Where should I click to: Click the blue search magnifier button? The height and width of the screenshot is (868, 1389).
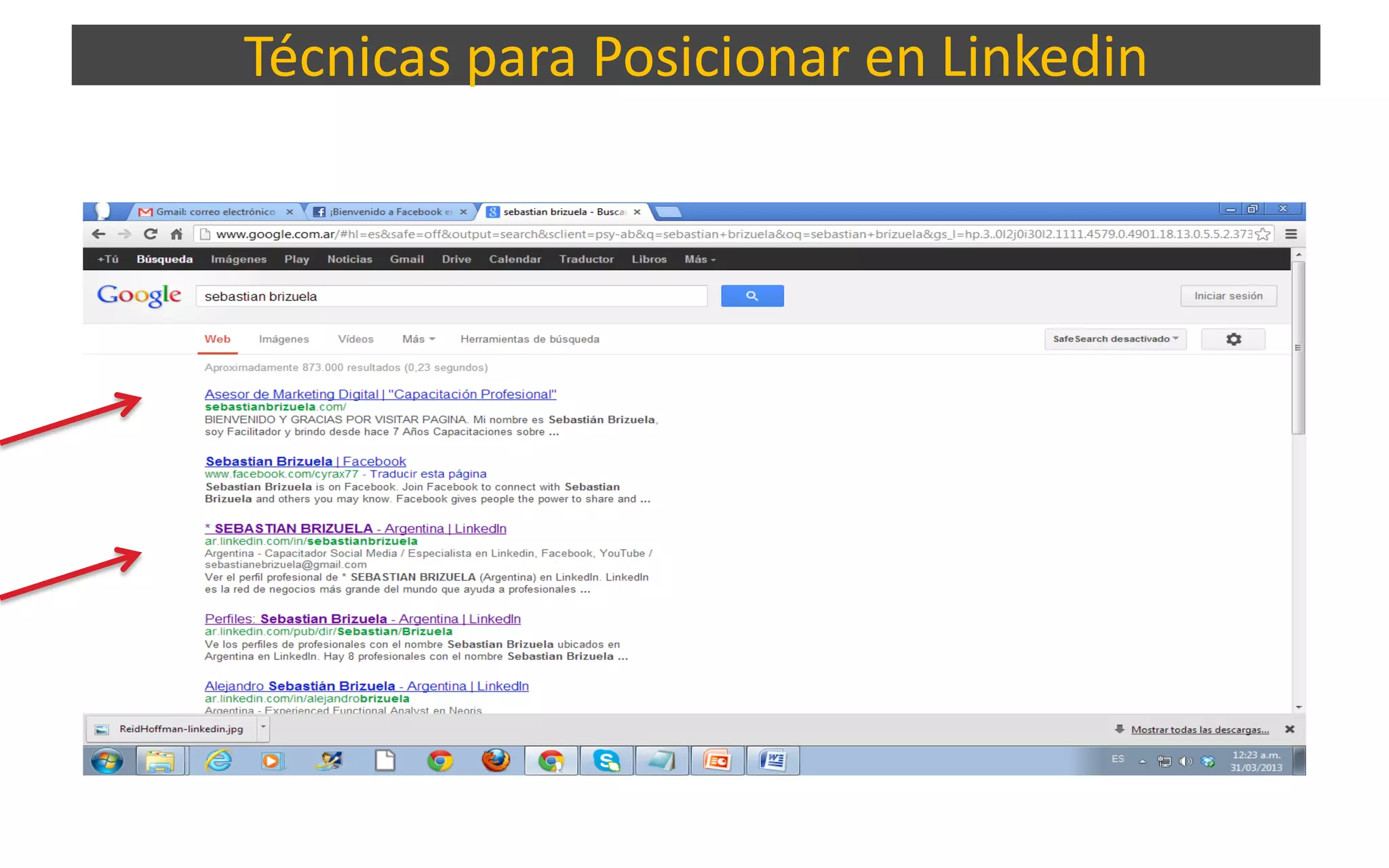tap(752, 296)
